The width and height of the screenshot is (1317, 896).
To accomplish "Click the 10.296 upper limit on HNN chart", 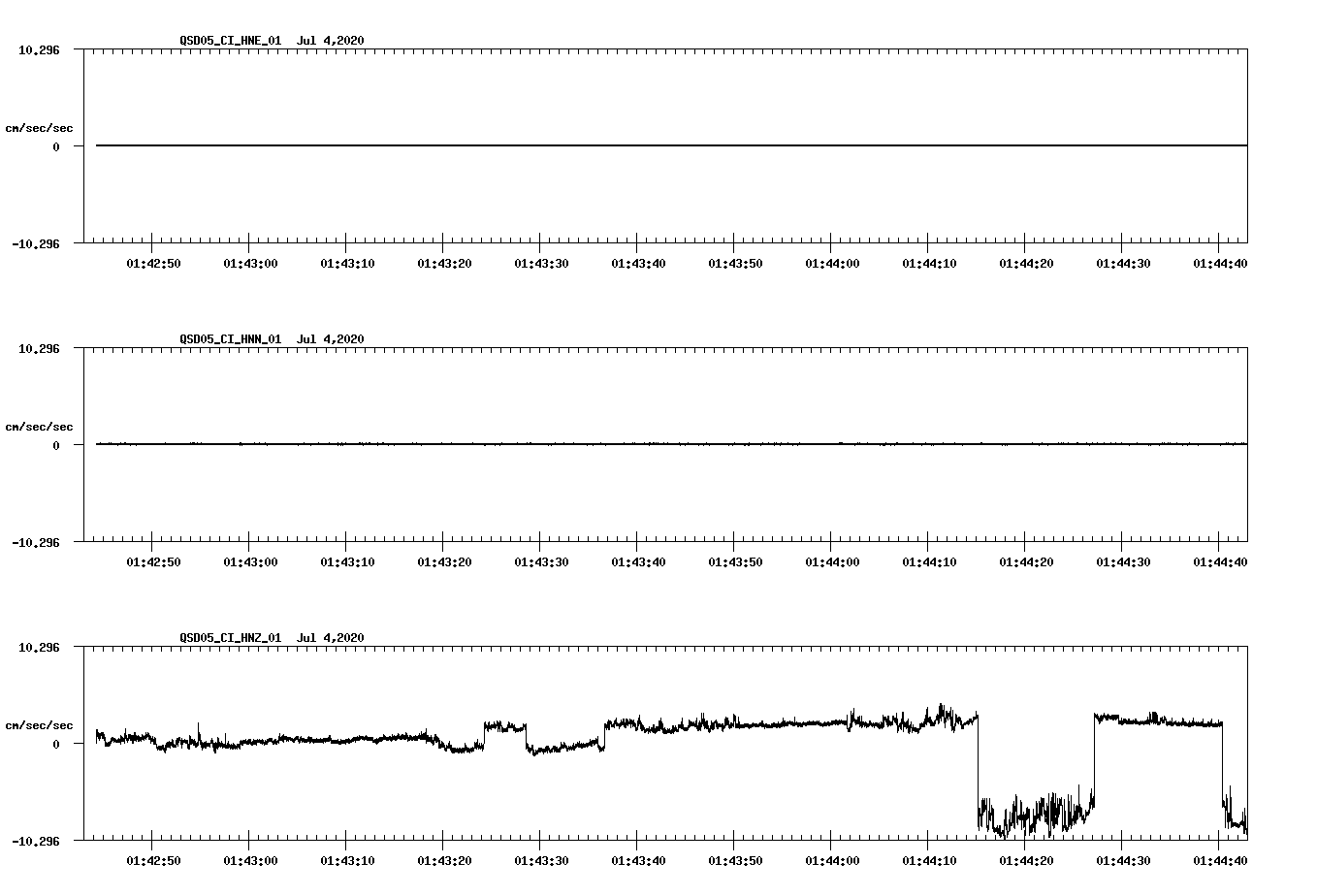I will [x=39, y=348].
